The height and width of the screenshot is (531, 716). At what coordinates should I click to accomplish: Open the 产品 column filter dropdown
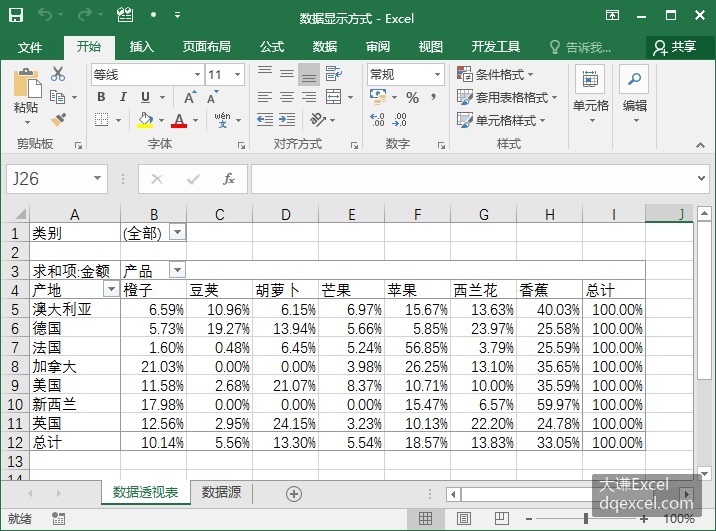point(177,270)
